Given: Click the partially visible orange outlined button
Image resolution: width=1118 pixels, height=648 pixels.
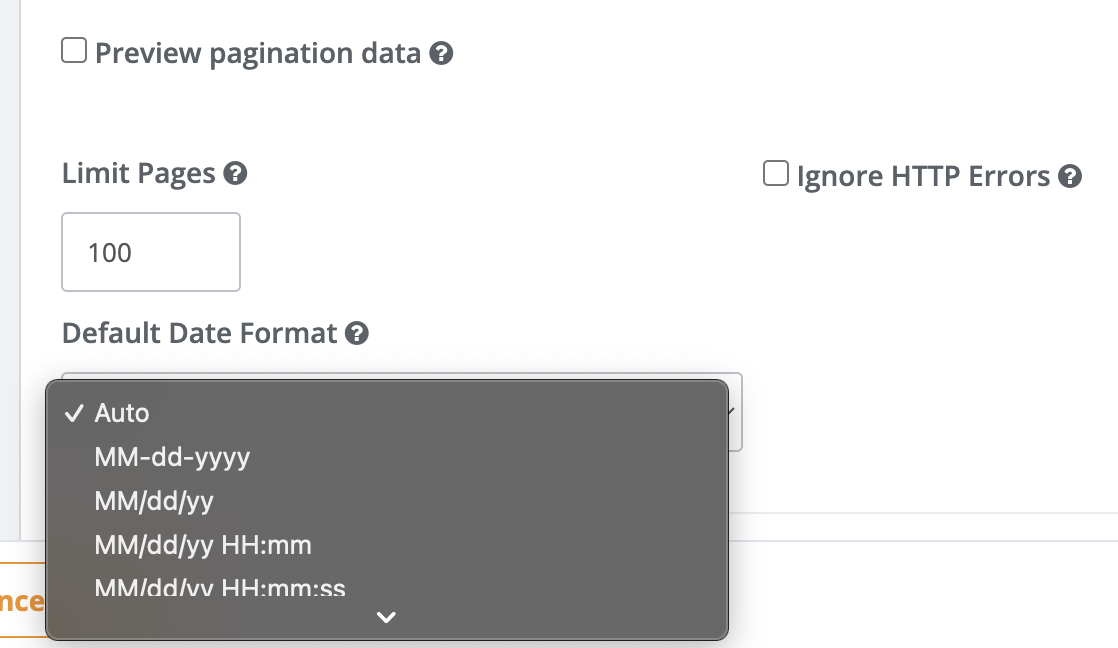Looking at the screenshot, I should 23,600.
